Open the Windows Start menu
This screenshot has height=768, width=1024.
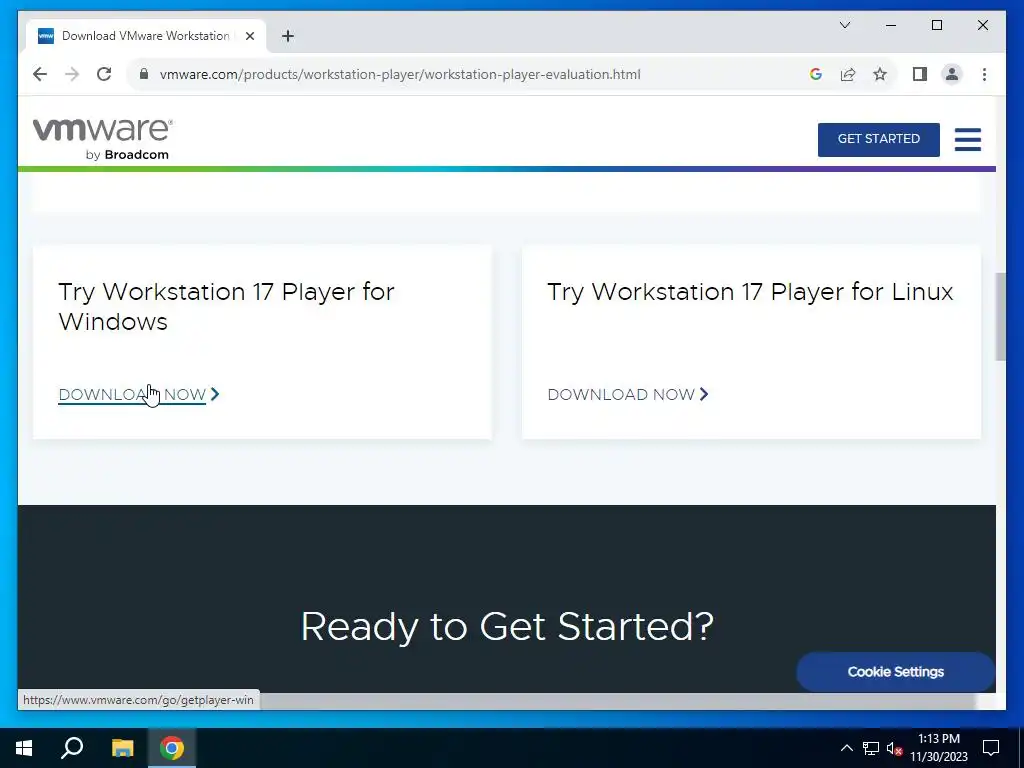24,748
